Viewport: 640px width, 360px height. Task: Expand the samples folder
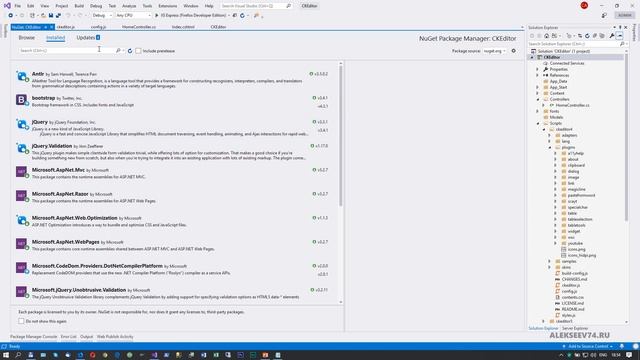coord(549,261)
